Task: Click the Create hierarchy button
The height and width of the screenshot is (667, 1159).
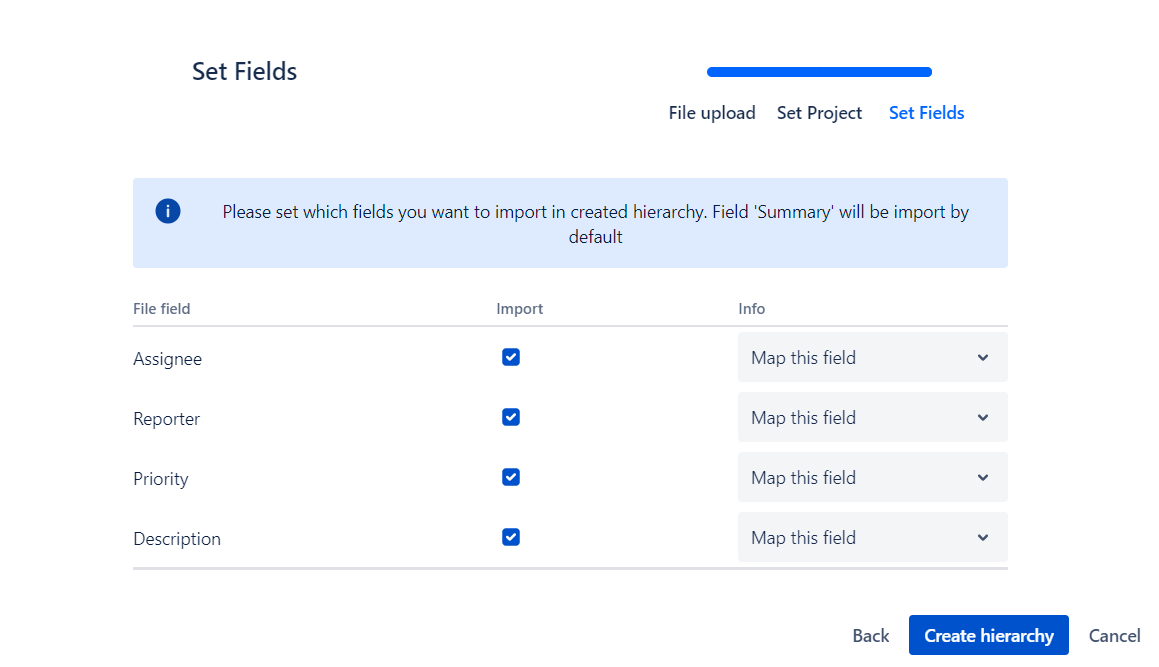Action: (988, 635)
